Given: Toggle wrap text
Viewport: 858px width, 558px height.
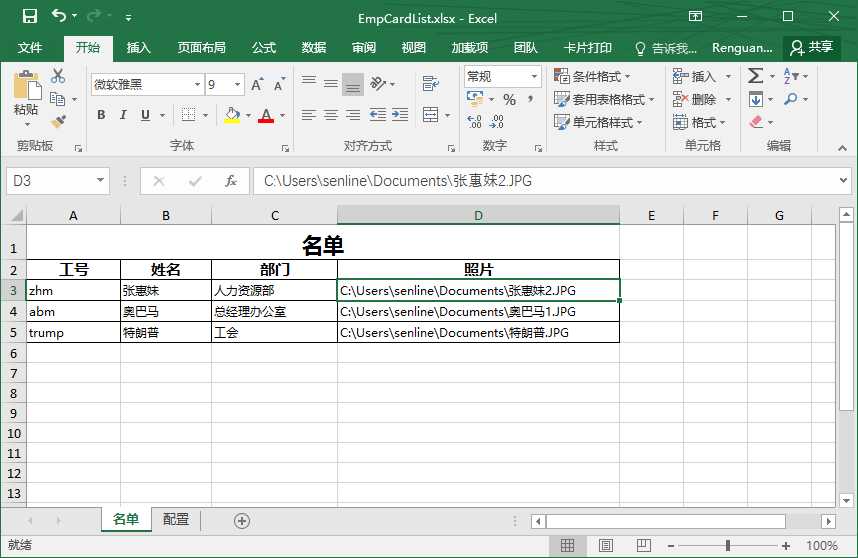Looking at the screenshot, I should pyautogui.click(x=431, y=84).
